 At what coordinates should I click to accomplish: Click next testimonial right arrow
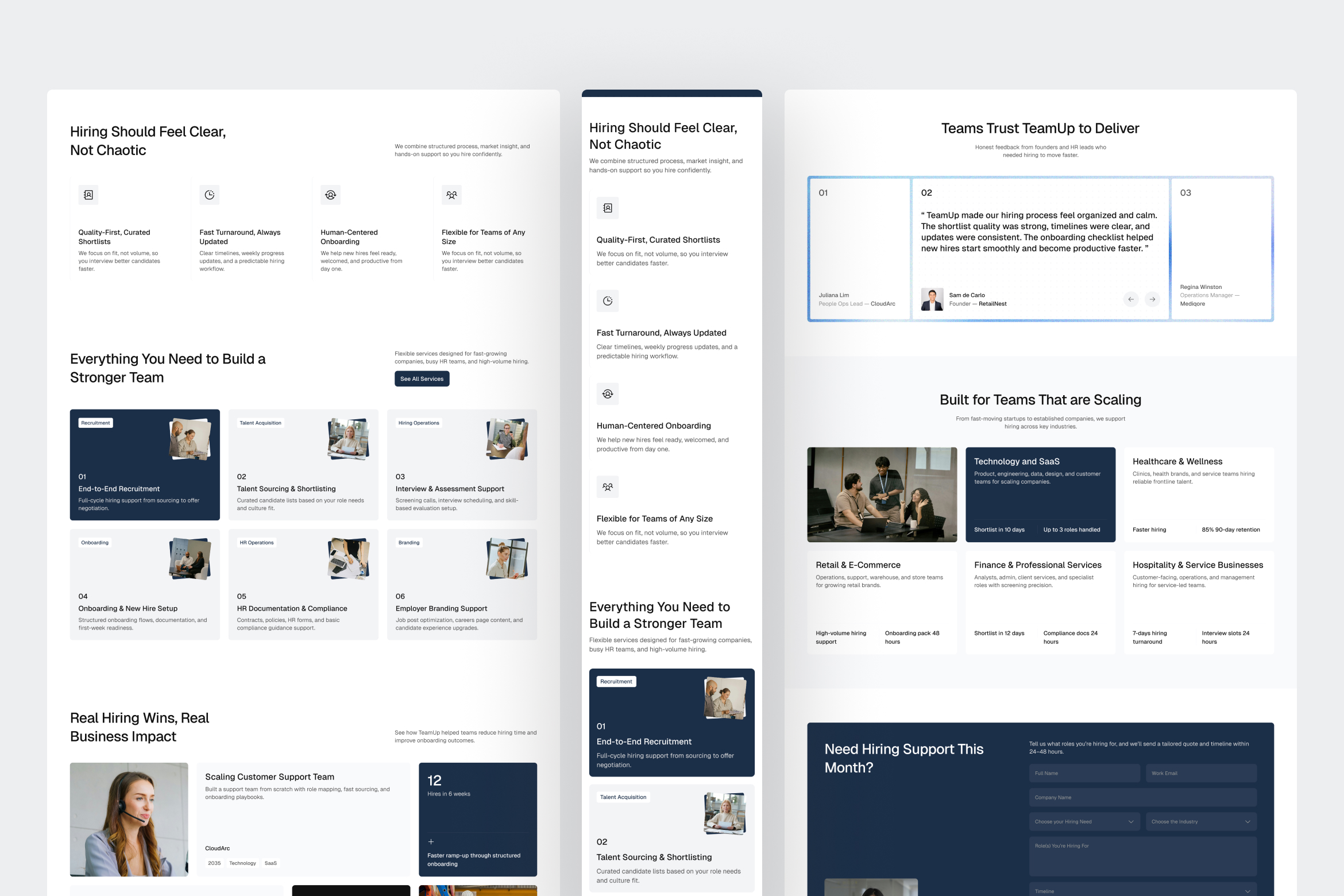[x=1152, y=299]
